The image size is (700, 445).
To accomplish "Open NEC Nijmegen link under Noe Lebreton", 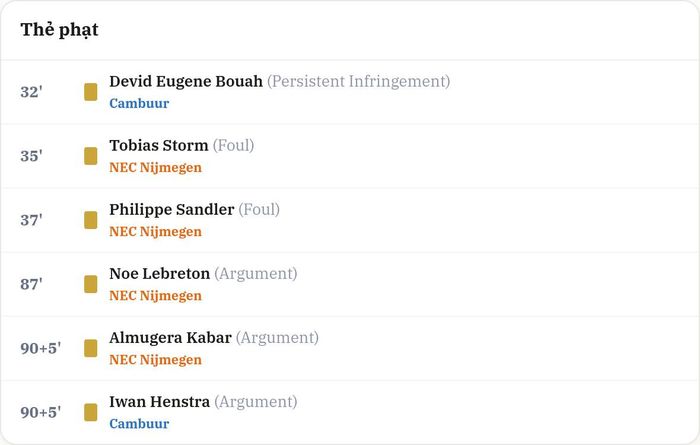I will tap(155, 296).
